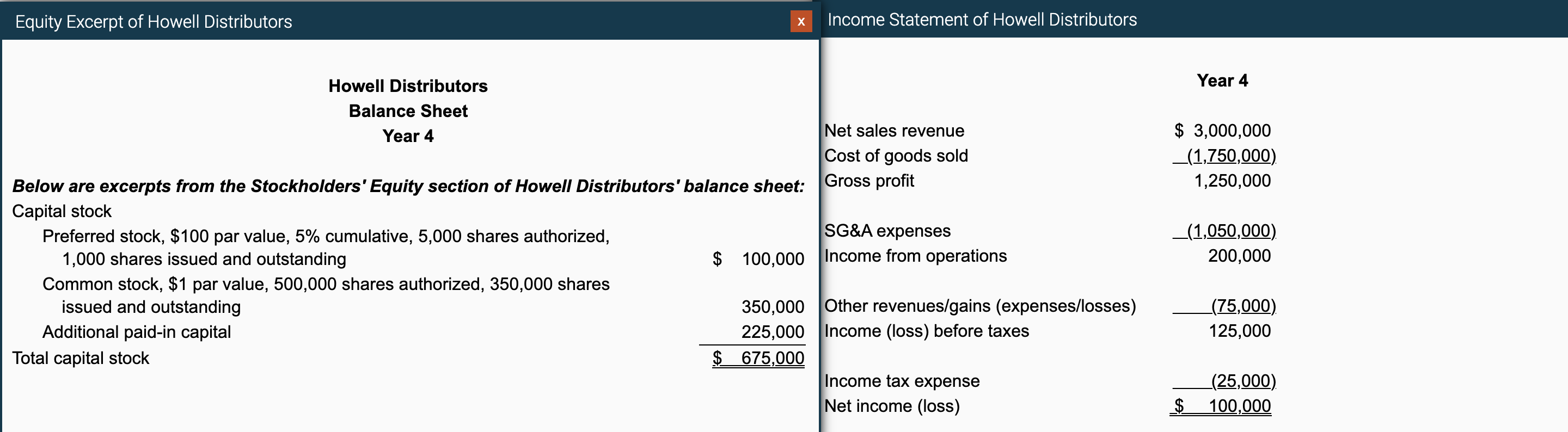The height and width of the screenshot is (432, 1568).
Task: Click the Equity Excerpt of Howell Distributors title
Action: (x=154, y=22)
